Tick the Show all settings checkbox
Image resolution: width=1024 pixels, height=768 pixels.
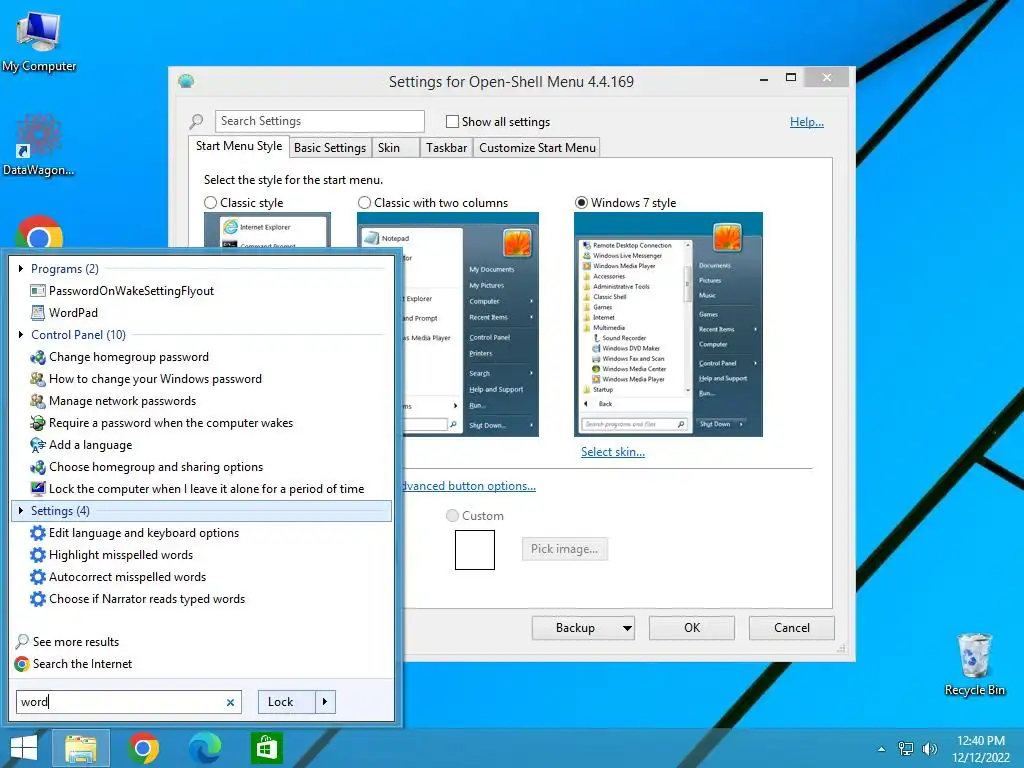pyautogui.click(x=452, y=121)
